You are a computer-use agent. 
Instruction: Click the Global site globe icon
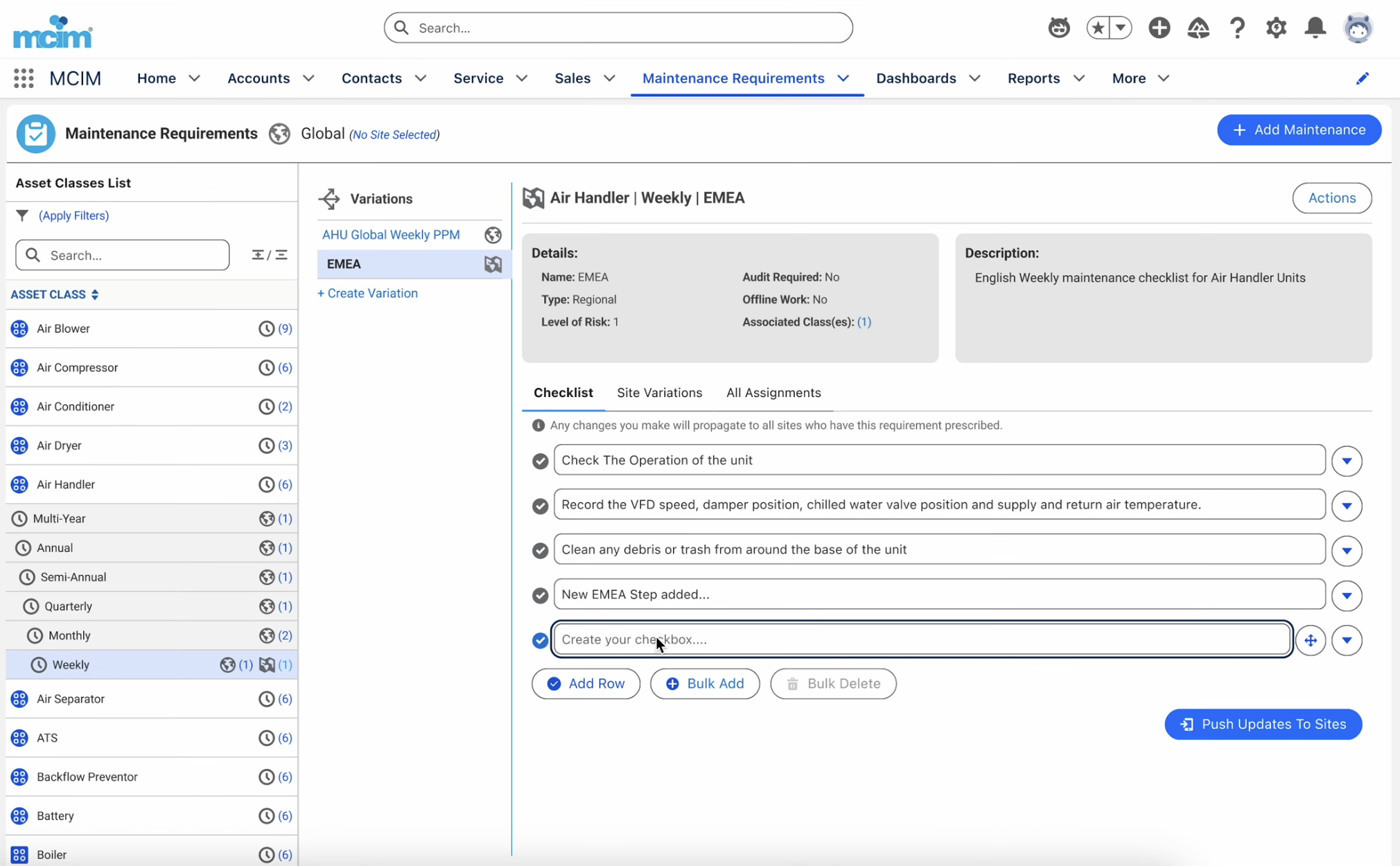(x=279, y=134)
